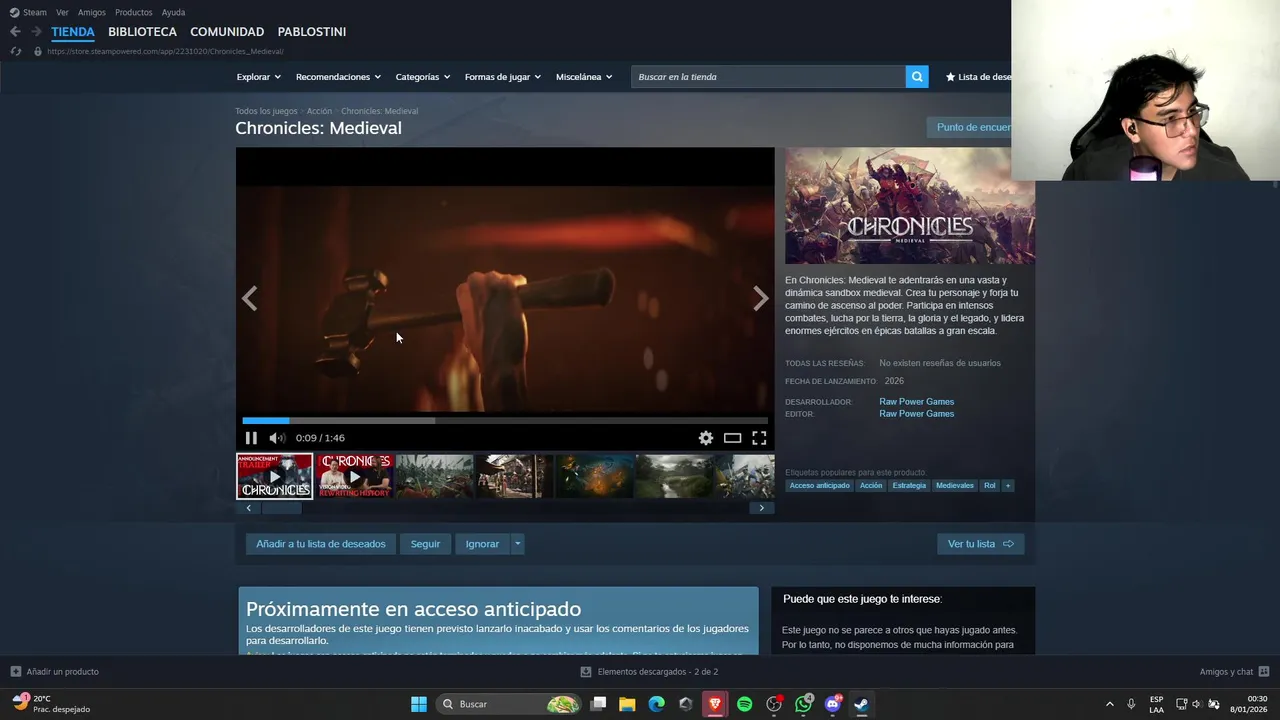Select the 'Acceso anticipado' tag
Viewport: 1280px width, 720px height.
[x=819, y=486]
